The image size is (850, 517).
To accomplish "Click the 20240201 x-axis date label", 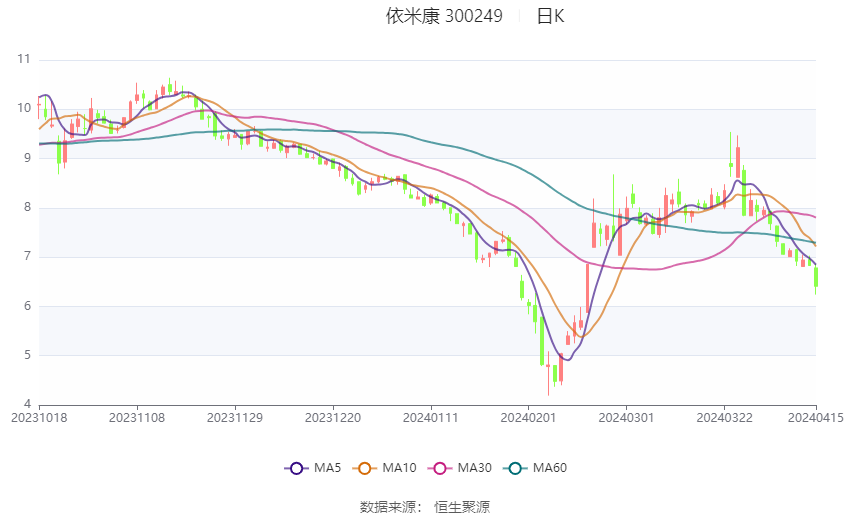I will click(x=528, y=418).
